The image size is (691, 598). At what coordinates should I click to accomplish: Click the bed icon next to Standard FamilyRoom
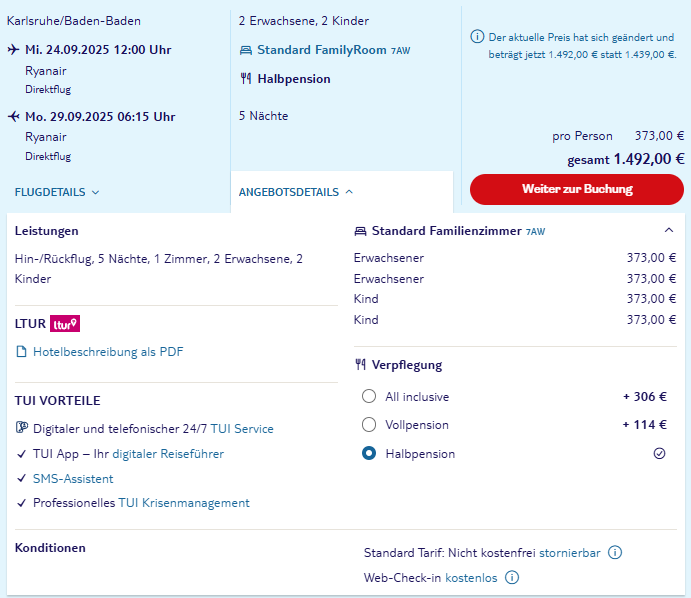(x=245, y=50)
